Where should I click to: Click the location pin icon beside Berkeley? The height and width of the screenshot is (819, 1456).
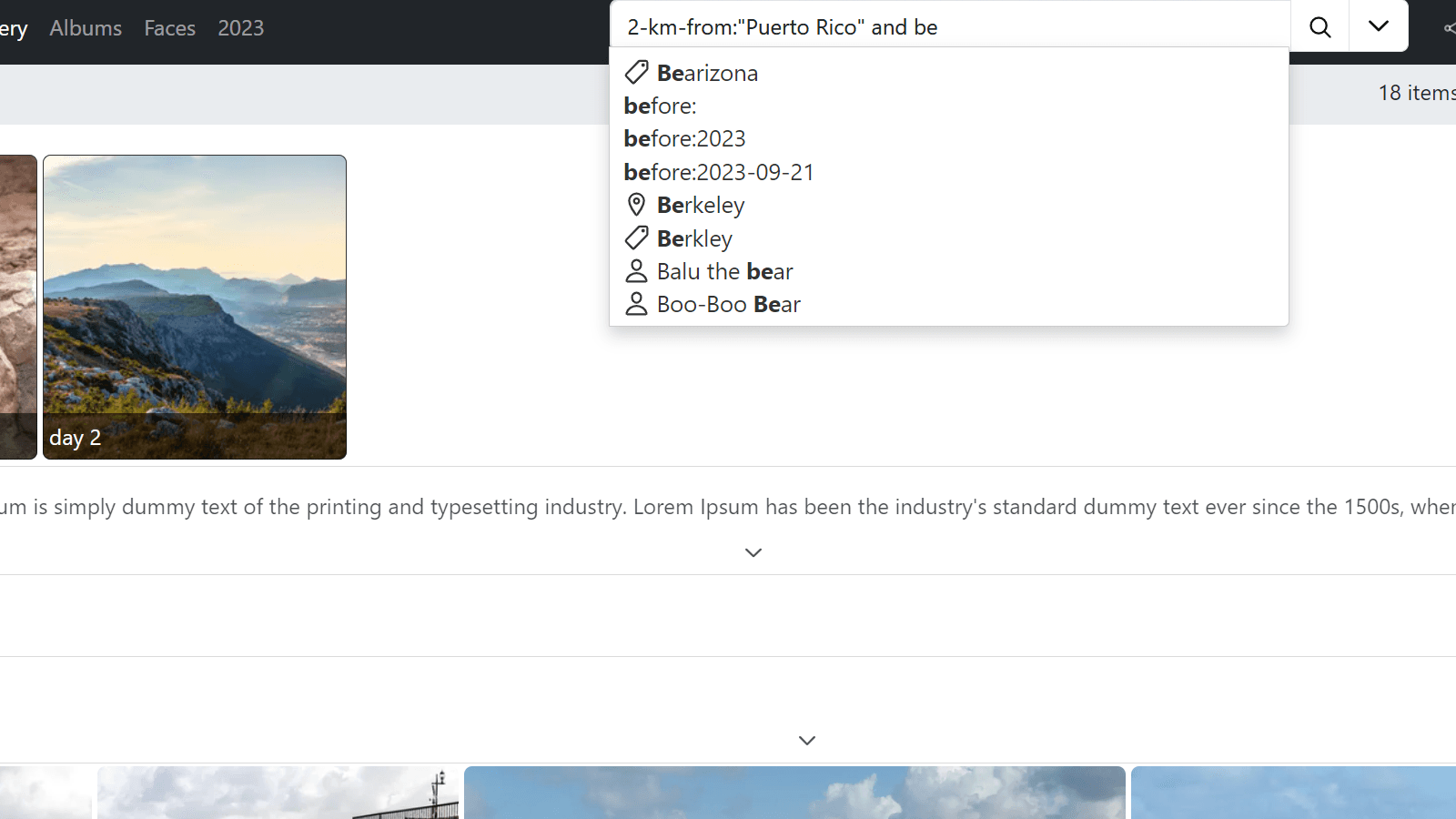[x=637, y=205]
